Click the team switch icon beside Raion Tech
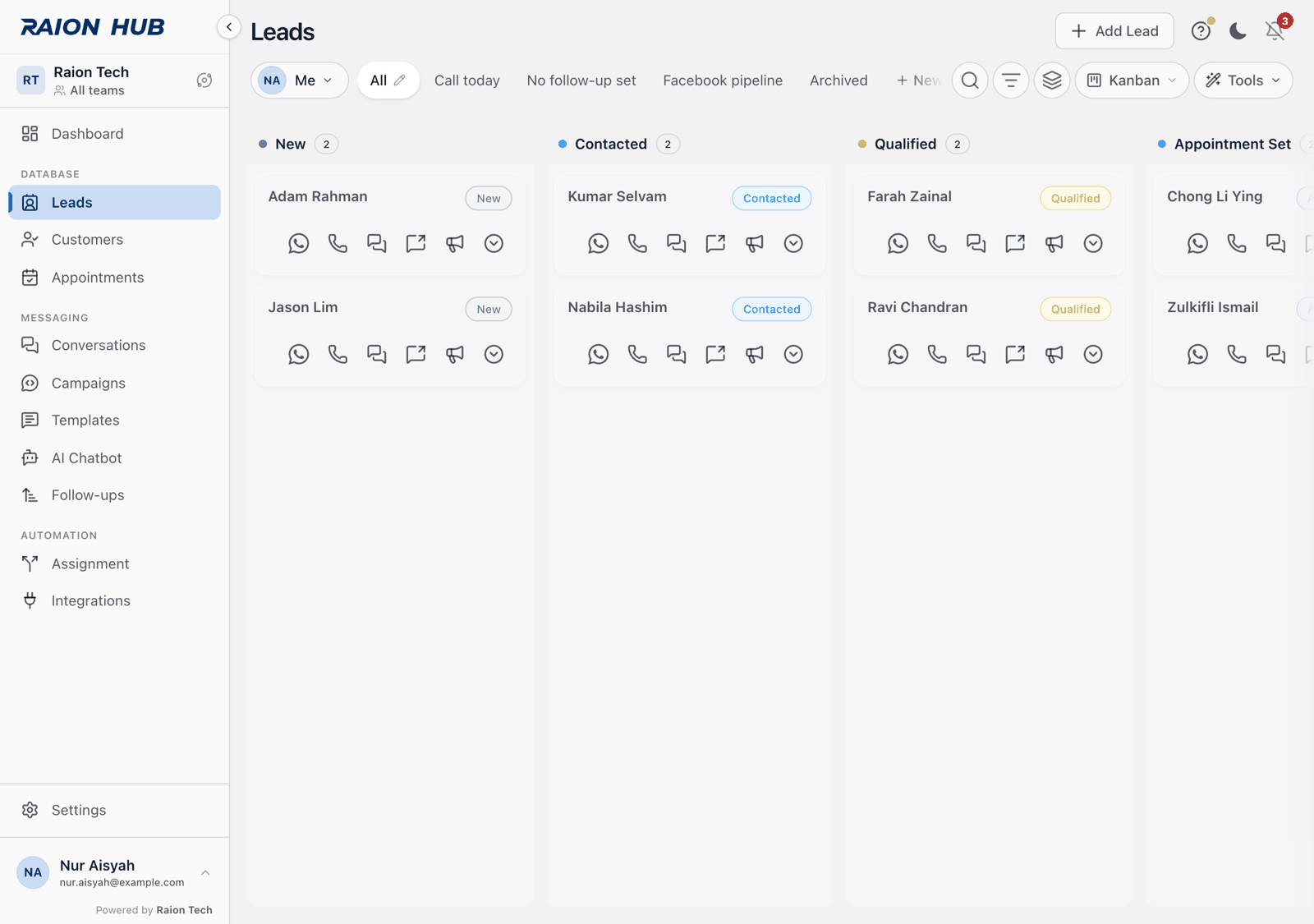Screen dimensions: 1314x924 204,80
